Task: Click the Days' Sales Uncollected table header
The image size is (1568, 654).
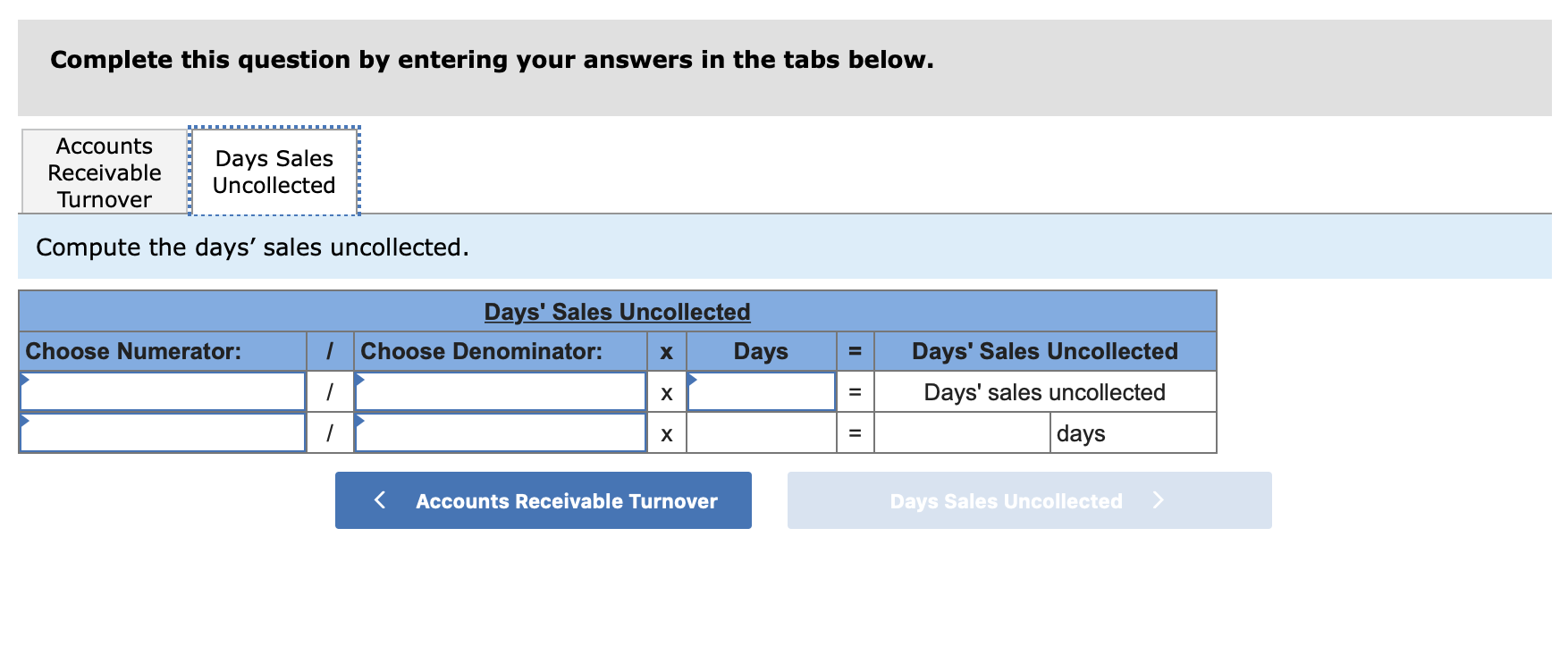Action: pyautogui.click(x=617, y=311)
